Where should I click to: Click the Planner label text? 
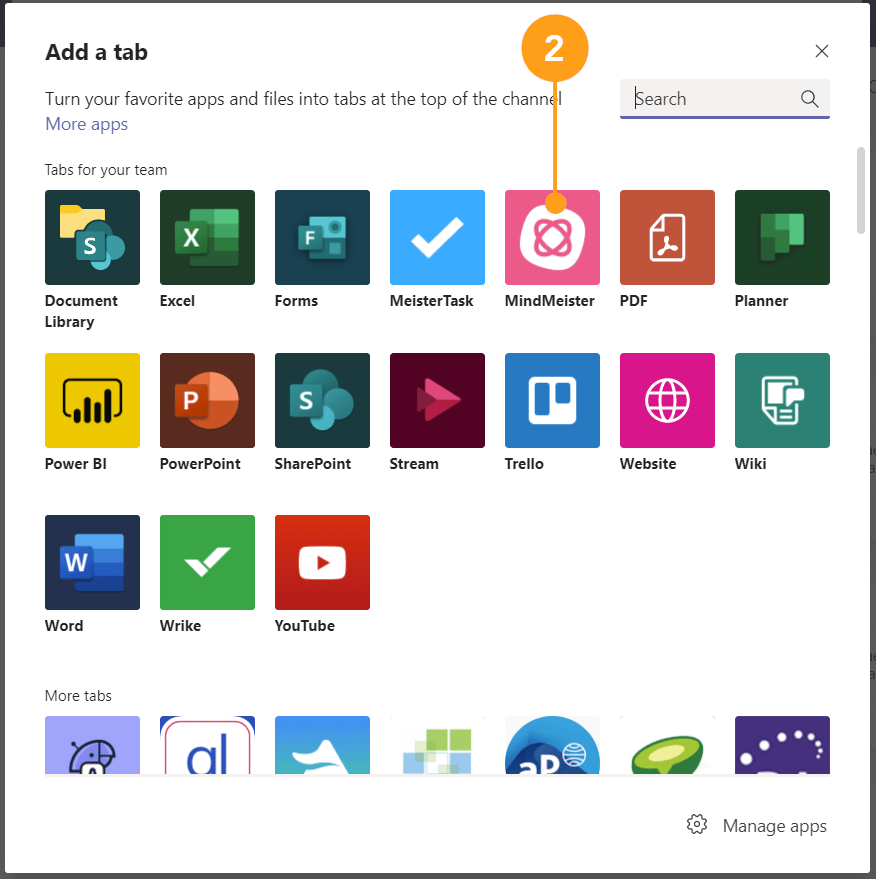(x=761, y=301)
